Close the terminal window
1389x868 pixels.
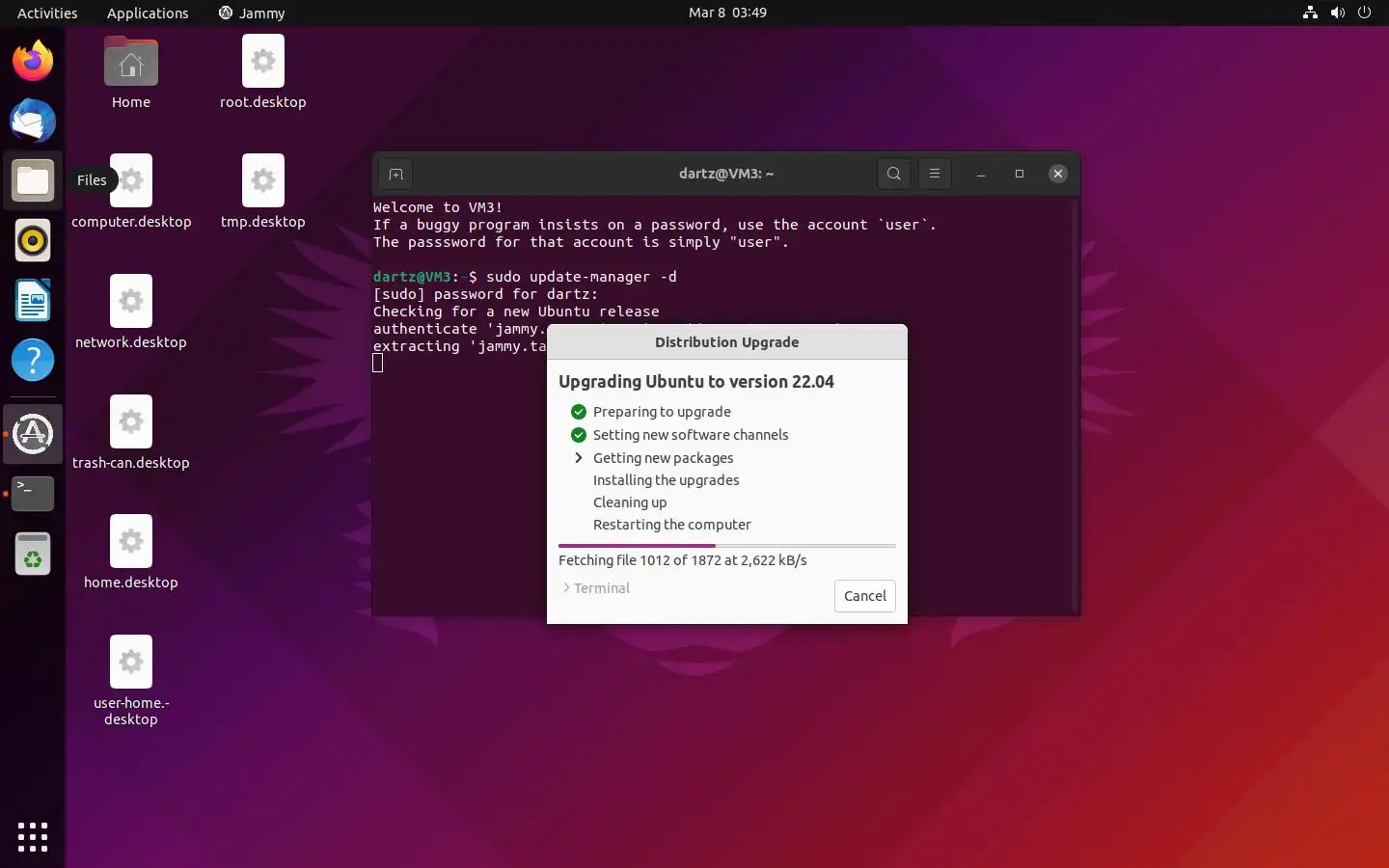coord(1058,174)
